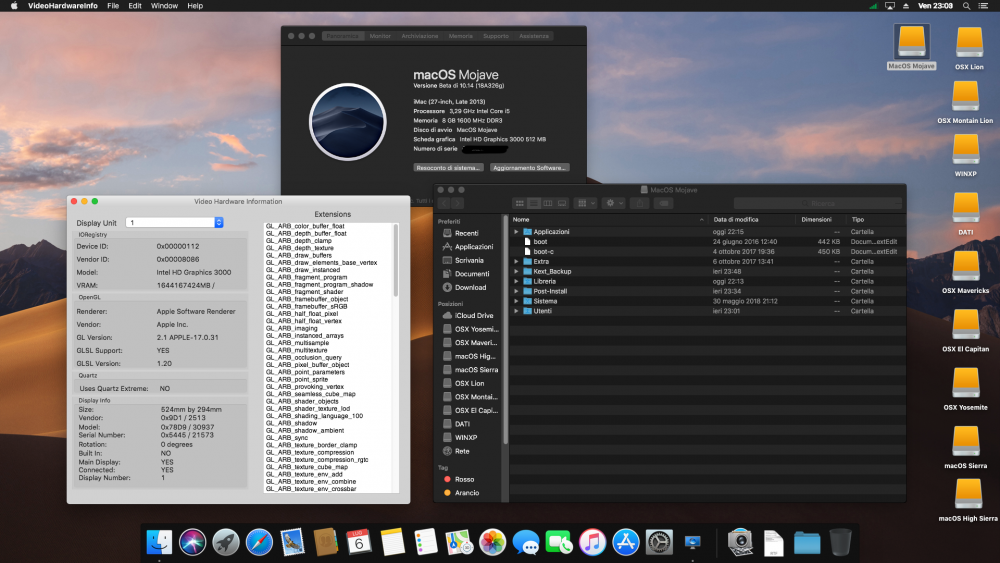Switch Finder to gallery view

(562, 203)
